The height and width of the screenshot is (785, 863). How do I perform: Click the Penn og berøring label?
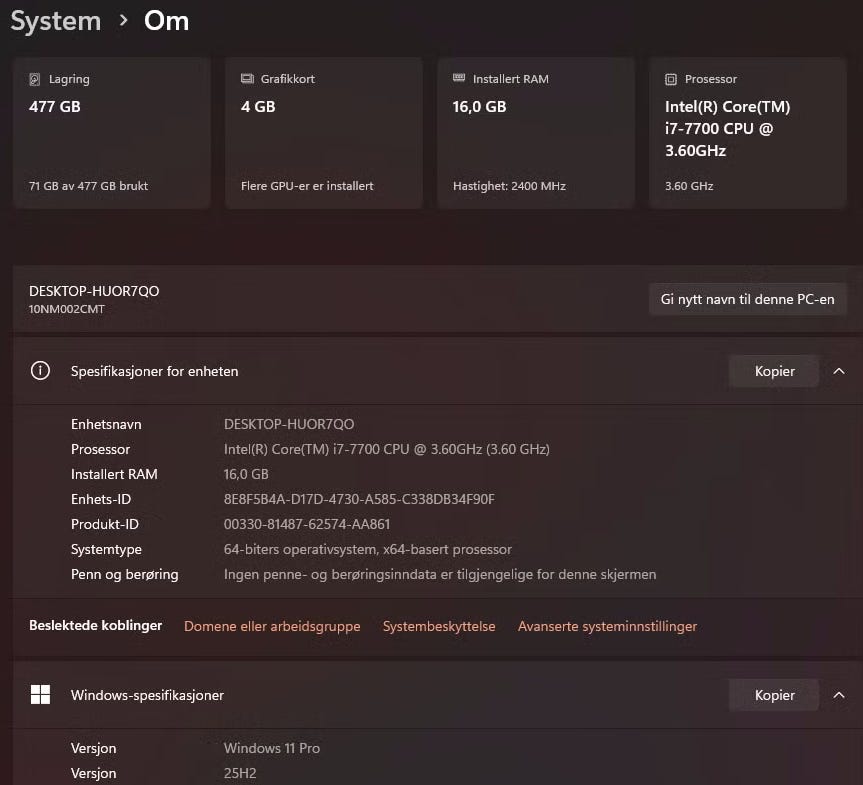pos(124,574)
